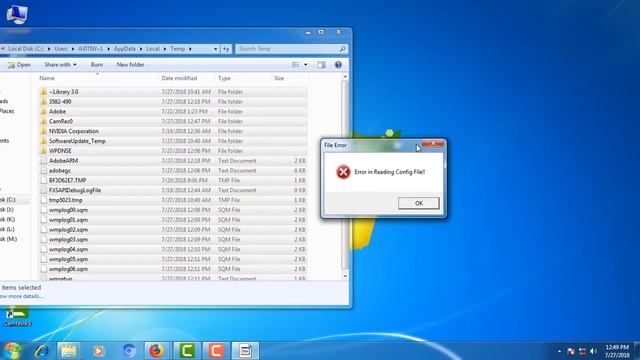Open Windows Media Player from the taskbar
This screenshot has width=640, height=360.
point(98,351)
